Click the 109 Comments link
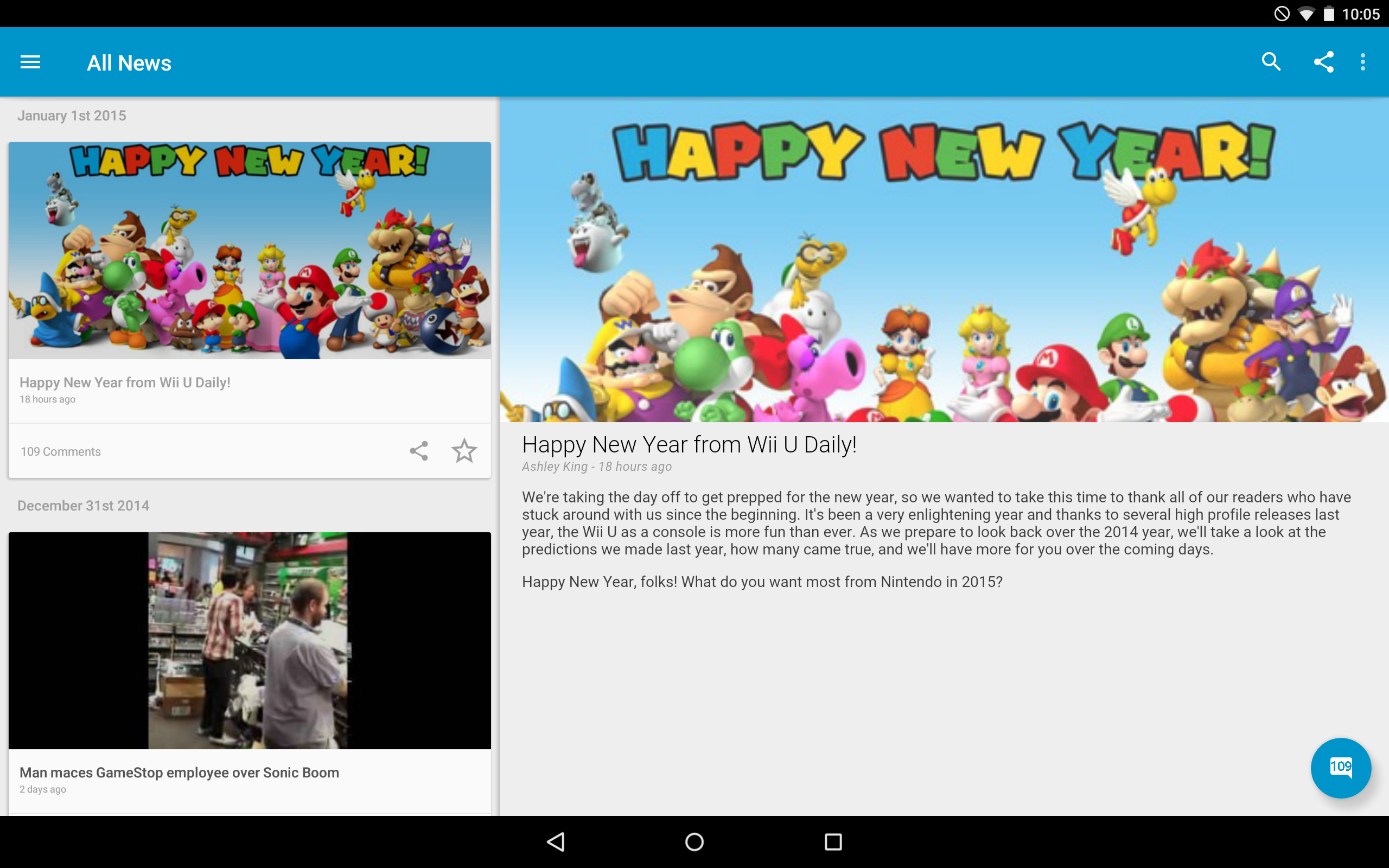Image resolution: width=1389 pixels, height=868 pixels. pyautogui.click(x=61, y=452)
